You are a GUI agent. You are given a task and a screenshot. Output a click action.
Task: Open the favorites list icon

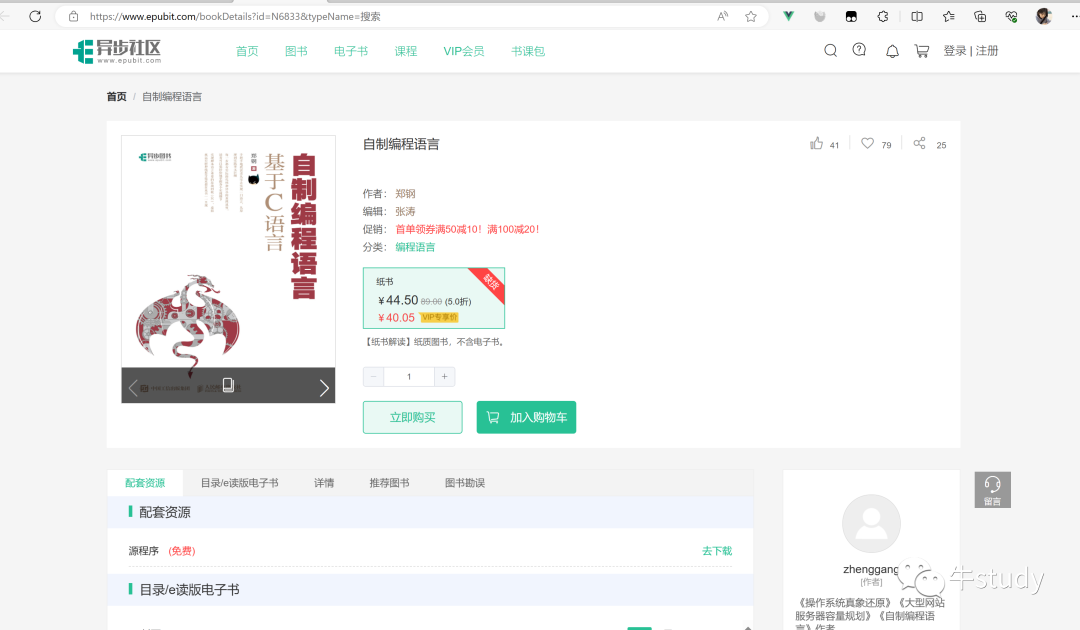point(948,17)
